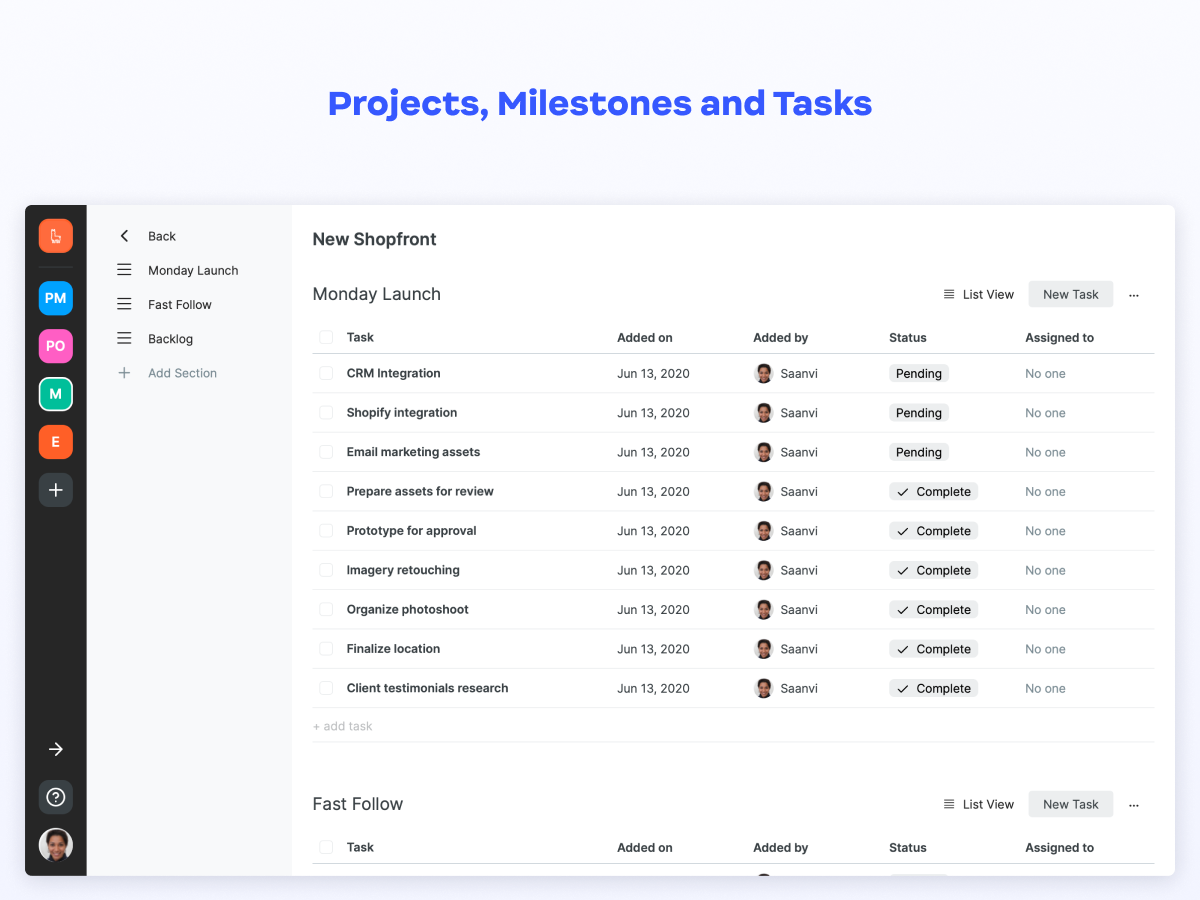Image resolution: width=1200 pixels, height=900 pixels.
Task: Open Fast Follow more options ellipsis
Action: tap(1134, 805)
